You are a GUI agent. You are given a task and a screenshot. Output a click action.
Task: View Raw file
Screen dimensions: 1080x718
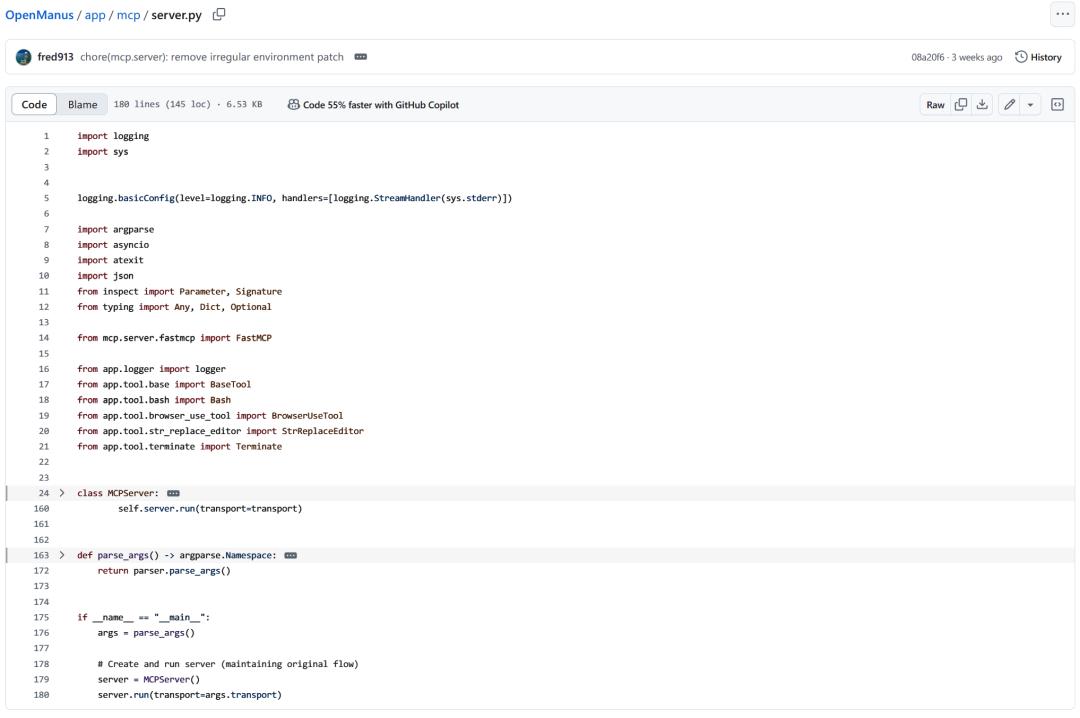pyautogui.click(x=935, y=105)
